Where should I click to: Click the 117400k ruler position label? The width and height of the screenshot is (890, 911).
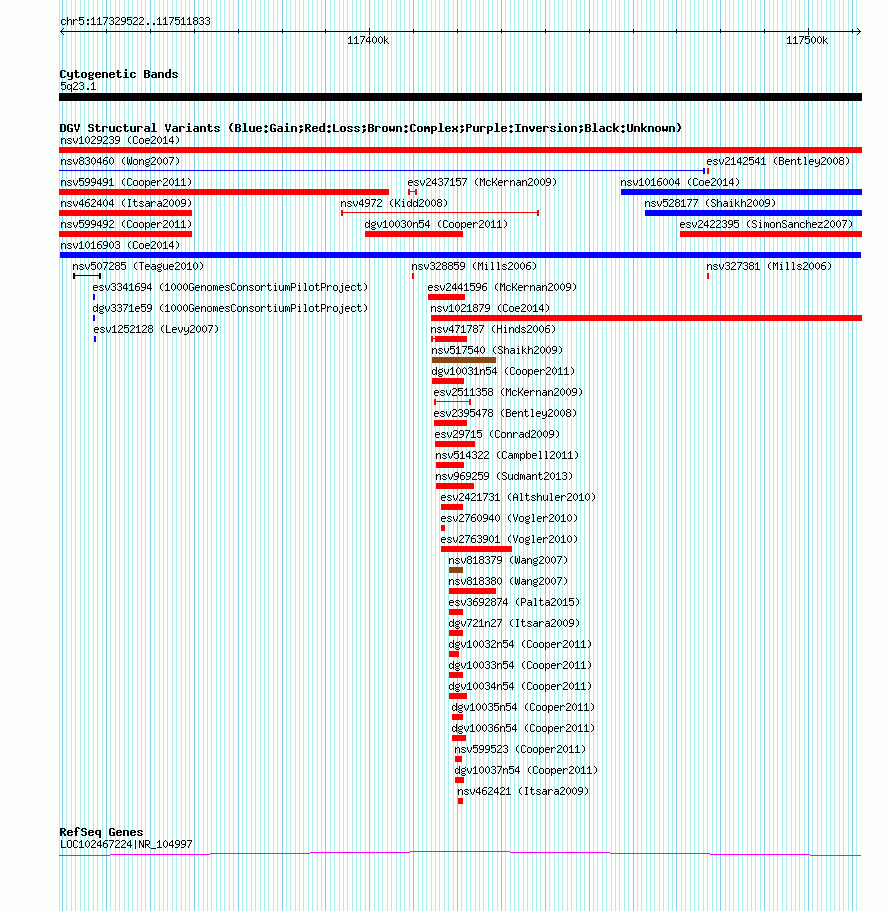tap(368, 40)
